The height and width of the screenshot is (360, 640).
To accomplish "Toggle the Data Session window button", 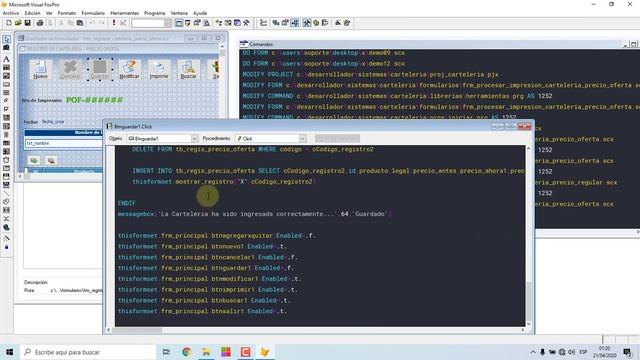I will click(x=187, y=23).
